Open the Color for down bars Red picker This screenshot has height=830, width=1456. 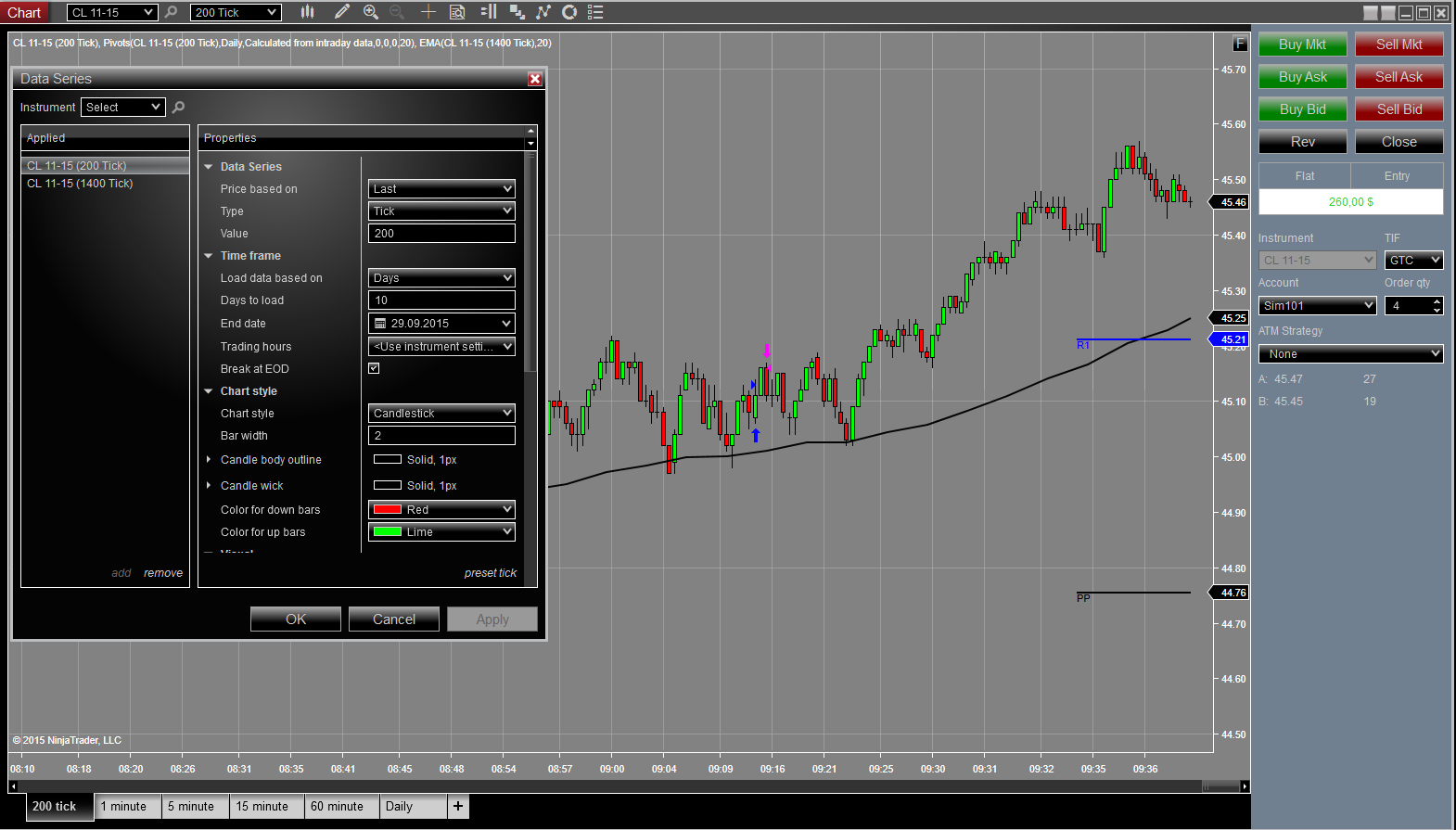(441, 510)
